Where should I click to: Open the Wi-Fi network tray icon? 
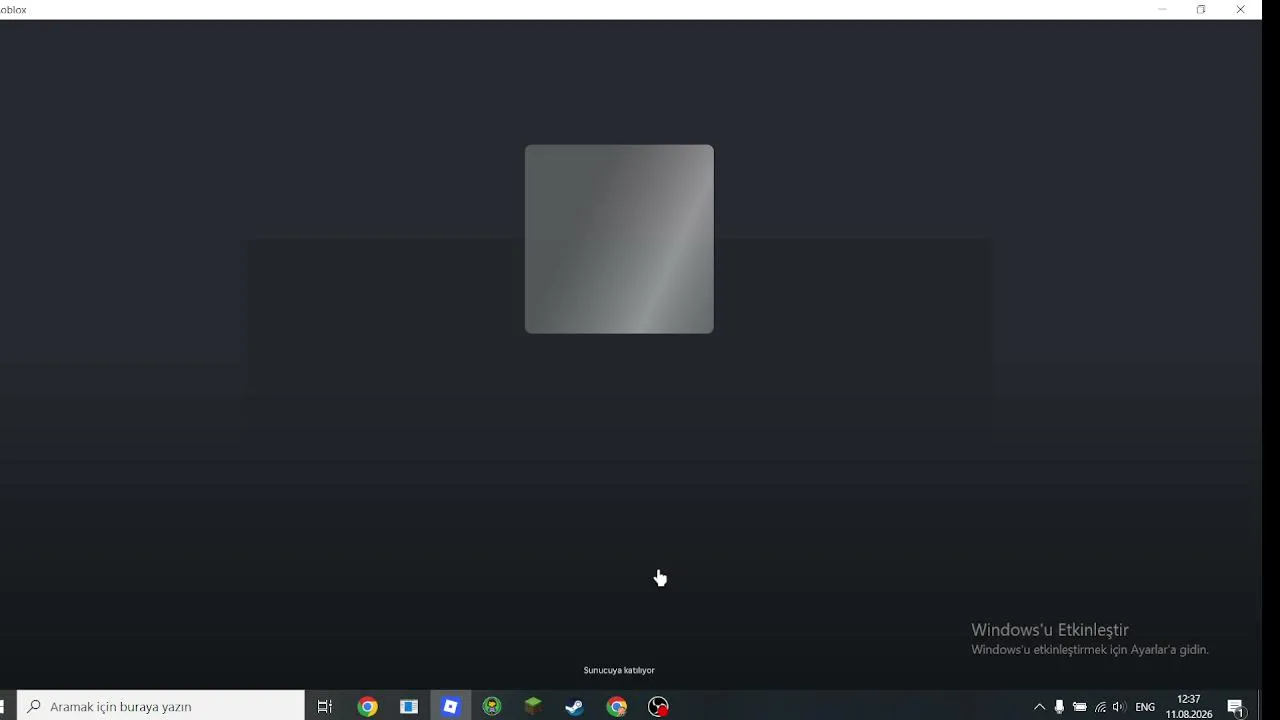[x=1100, y=707]
